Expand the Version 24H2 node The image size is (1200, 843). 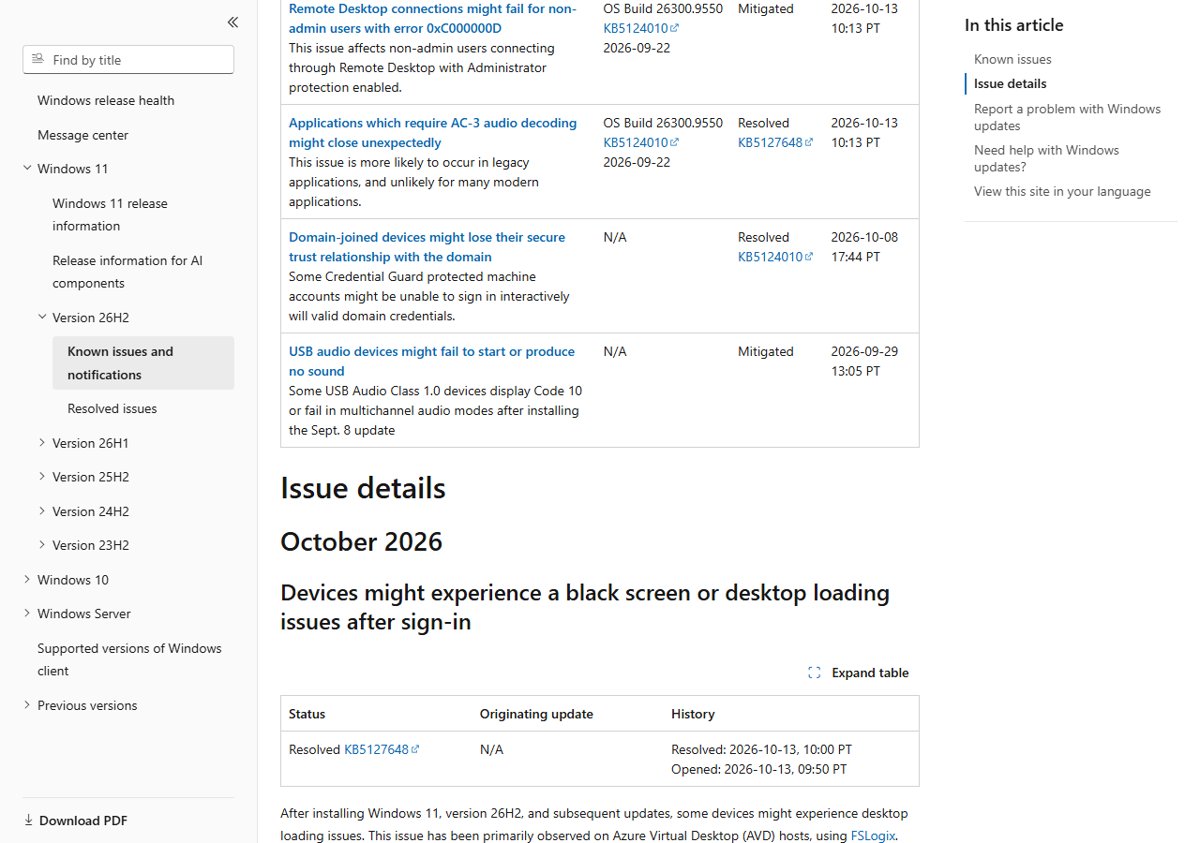[42, 511]
